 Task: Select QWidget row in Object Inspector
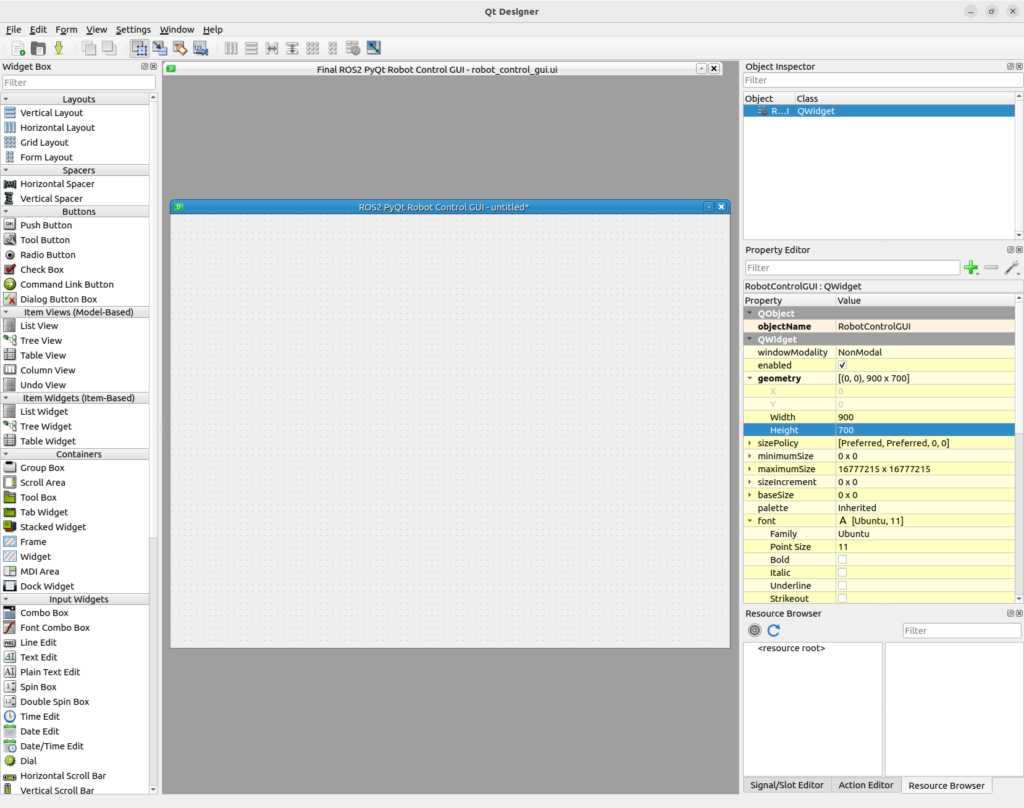[x=879, y=111]
